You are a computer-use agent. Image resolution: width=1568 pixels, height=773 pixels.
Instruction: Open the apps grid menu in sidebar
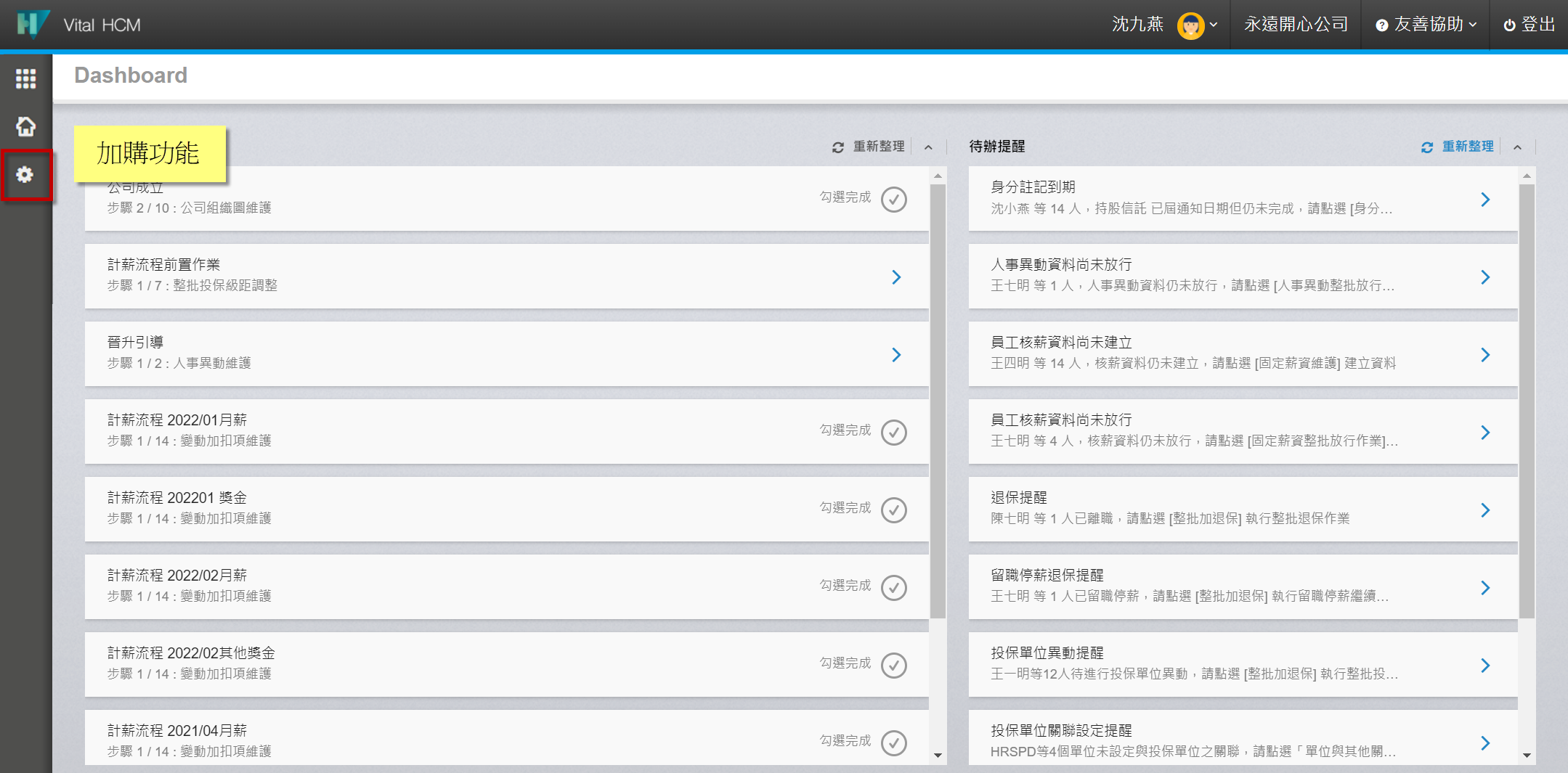[25, 78]
